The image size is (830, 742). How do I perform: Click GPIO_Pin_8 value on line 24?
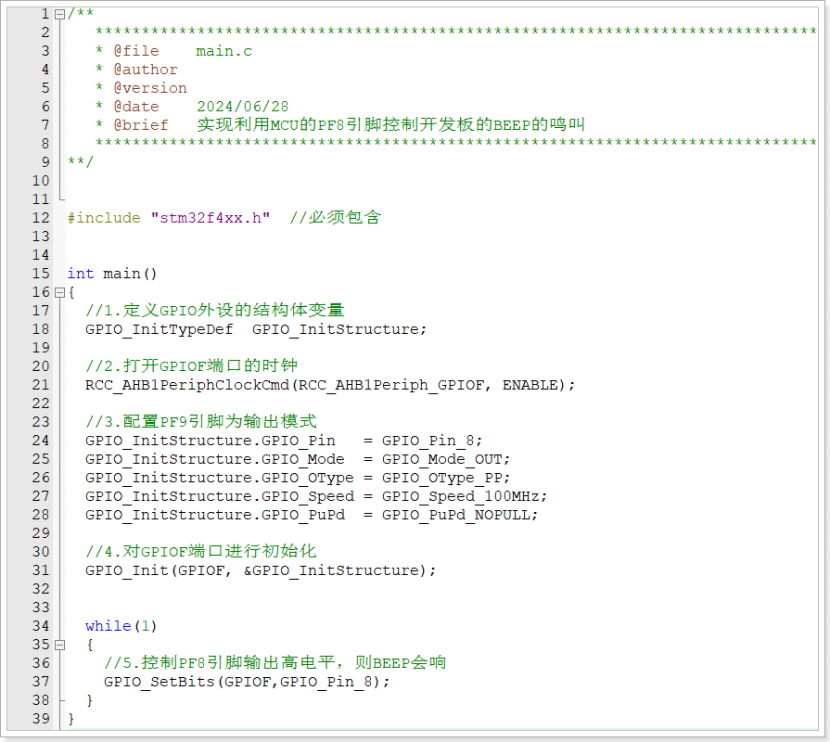click(x=428, y=440)
